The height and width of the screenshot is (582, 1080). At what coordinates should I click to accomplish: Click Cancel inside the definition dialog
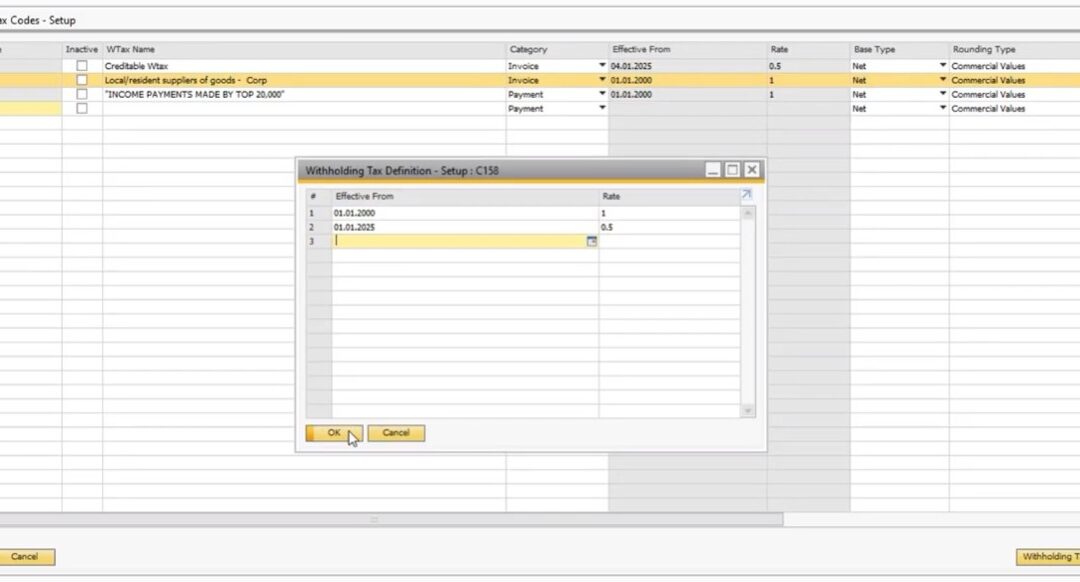(396, 433)
